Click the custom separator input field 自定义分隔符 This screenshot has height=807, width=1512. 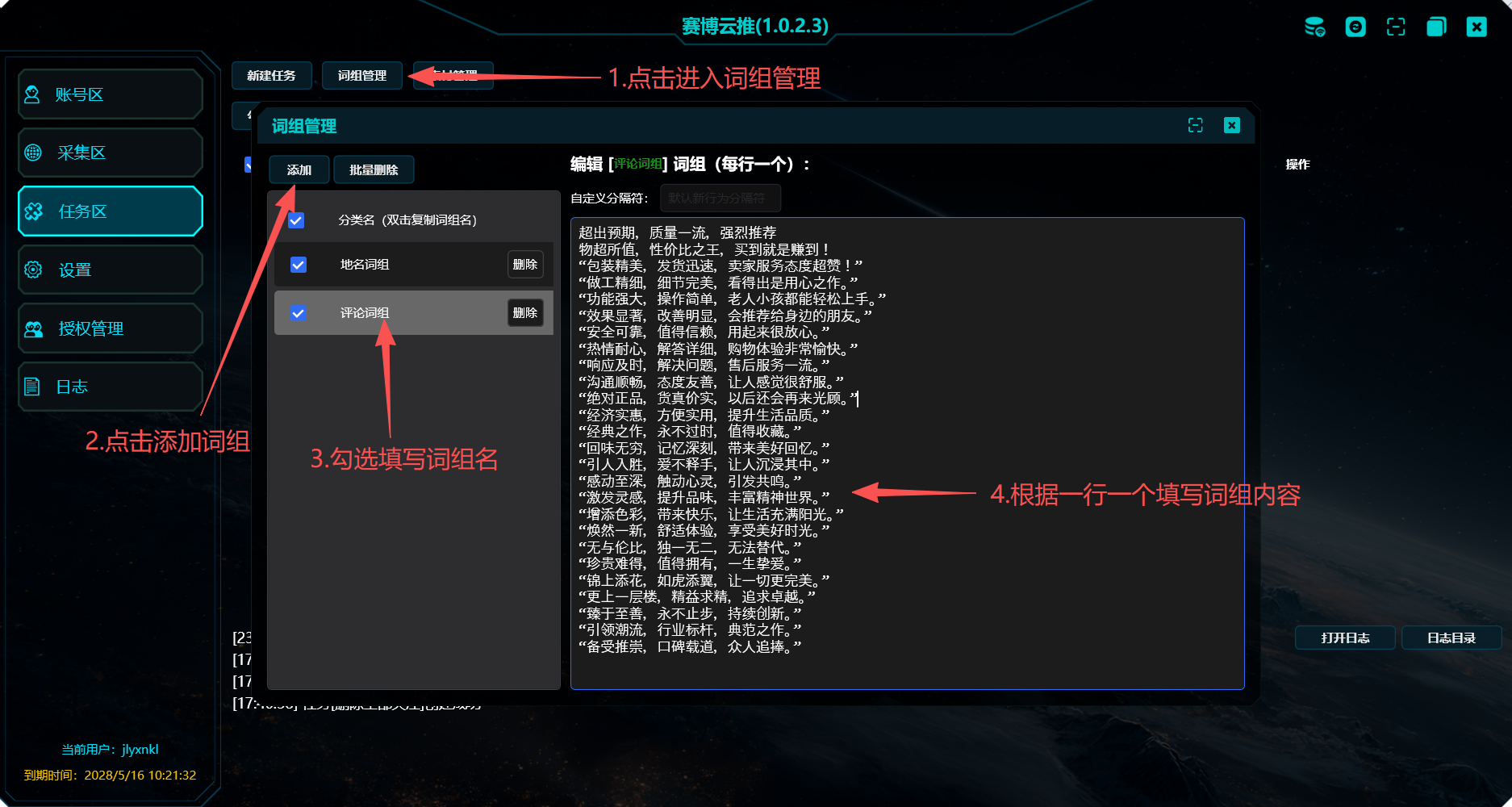(718, 198)
